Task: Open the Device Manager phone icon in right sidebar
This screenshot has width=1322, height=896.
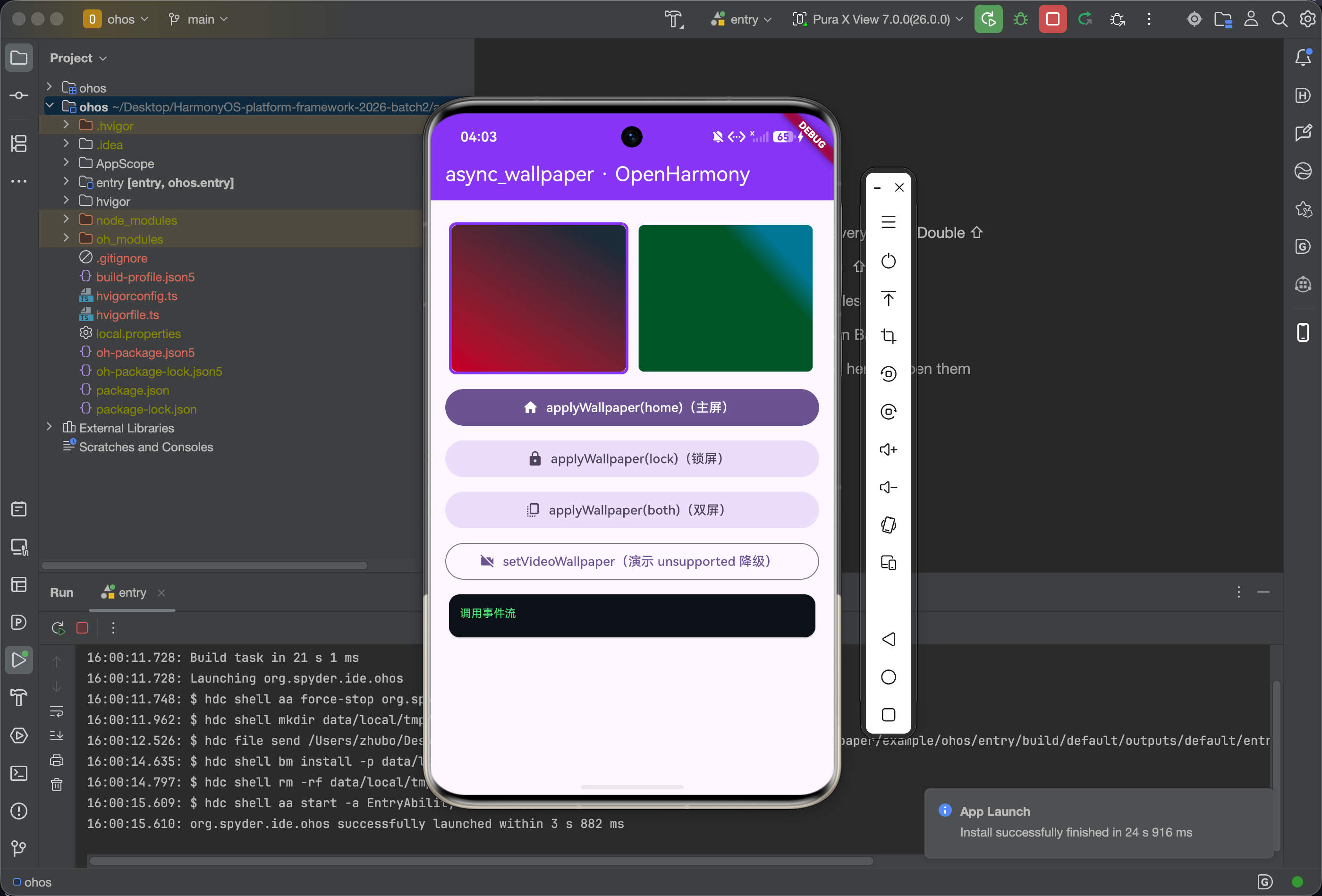Action: [x=1303, y=332]
